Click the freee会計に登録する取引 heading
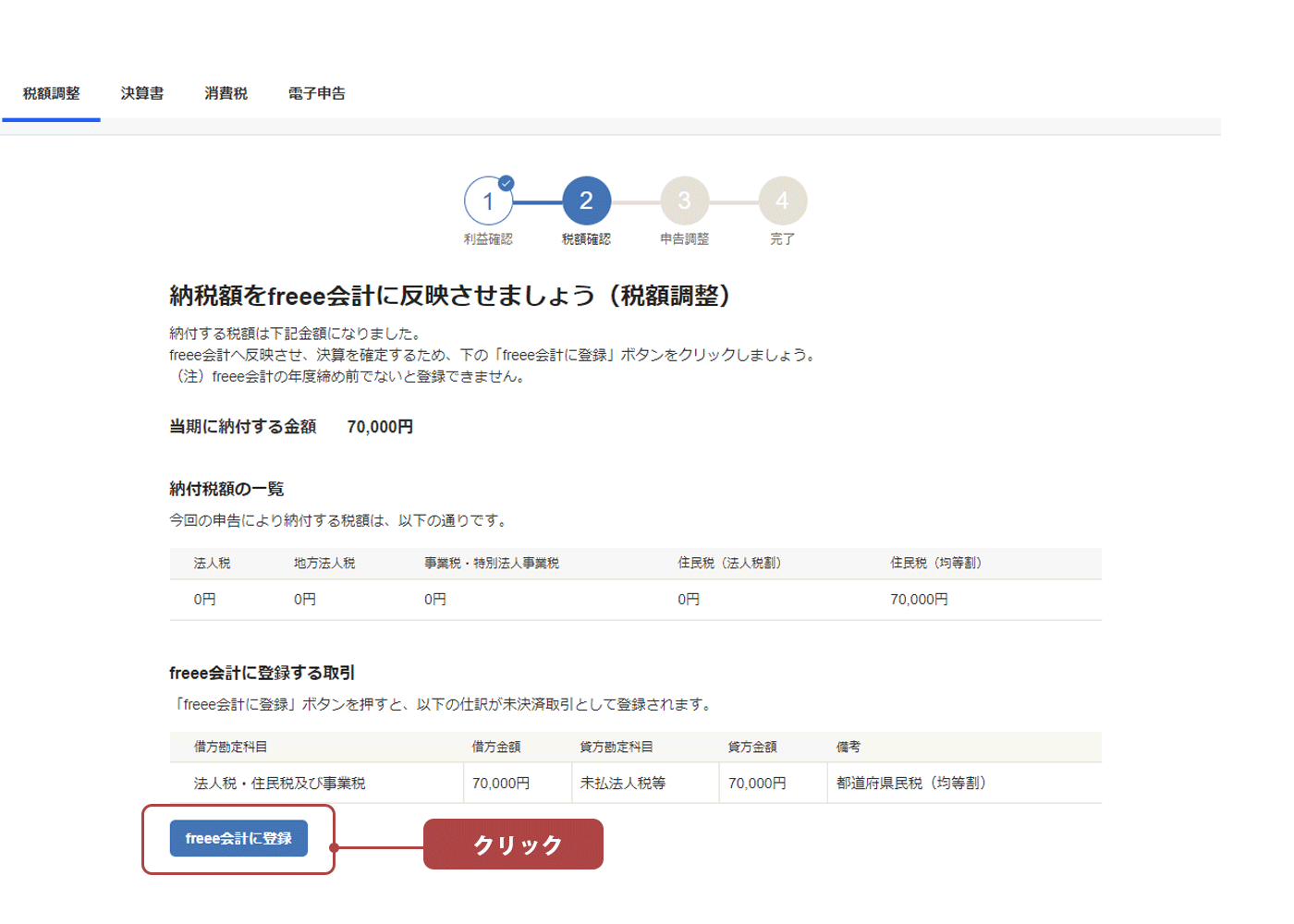 (262, 673)
